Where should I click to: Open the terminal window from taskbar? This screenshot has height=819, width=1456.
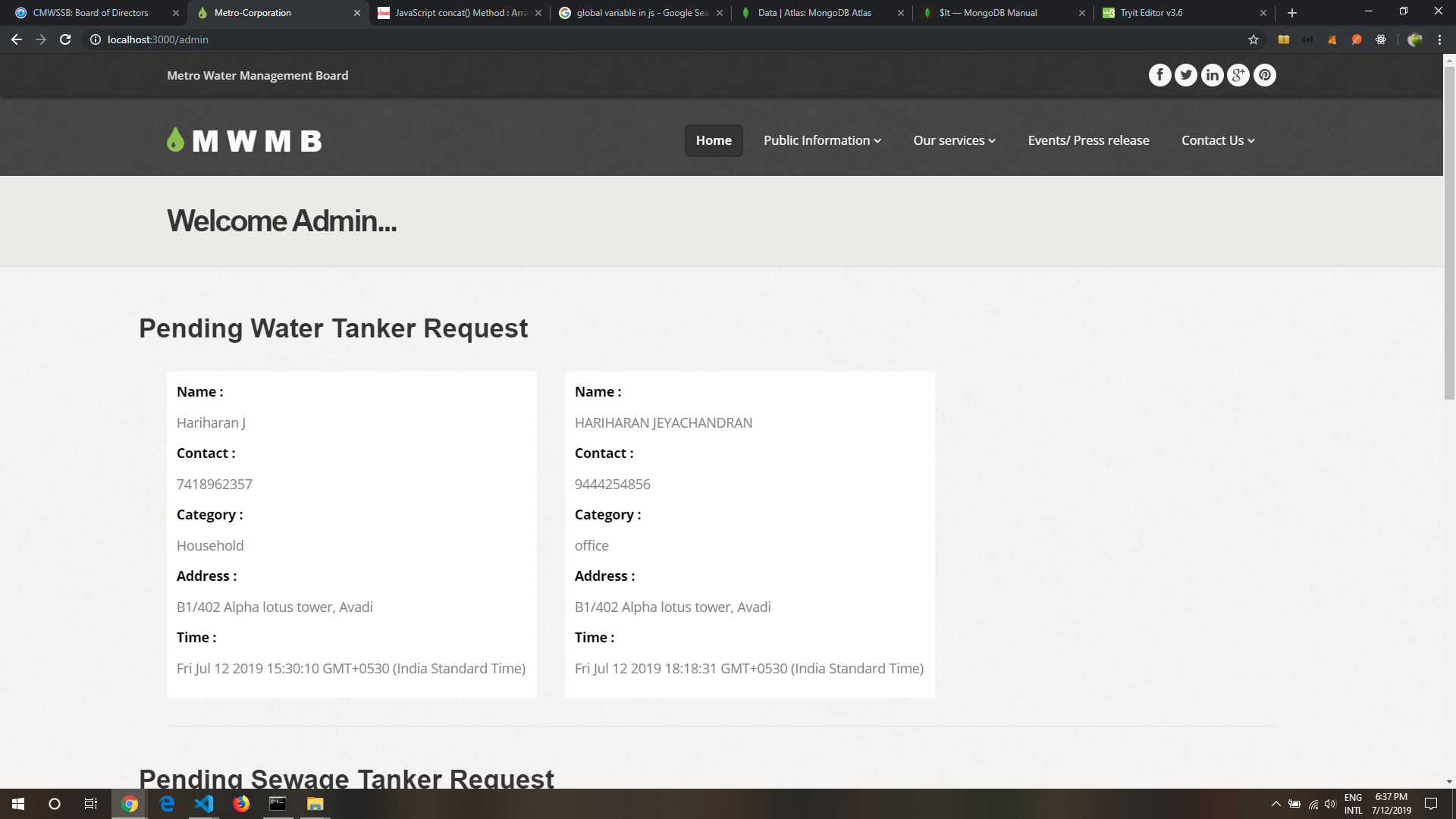pos(278,804)
